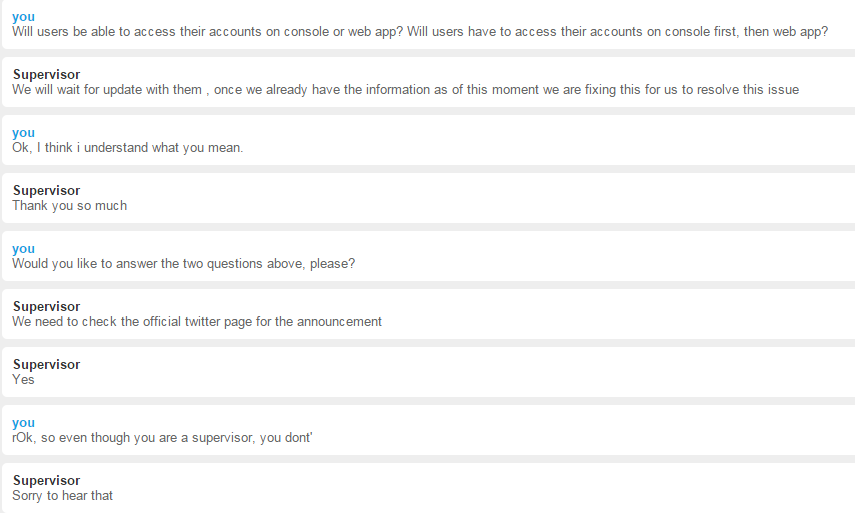Select the 'Sorry to hear that' message
The width and height of the screenshot is (855, 513).
(x=63, y=496)
